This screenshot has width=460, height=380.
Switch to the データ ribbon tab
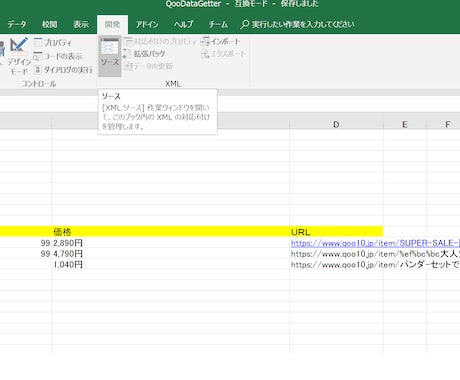[17, 24]
